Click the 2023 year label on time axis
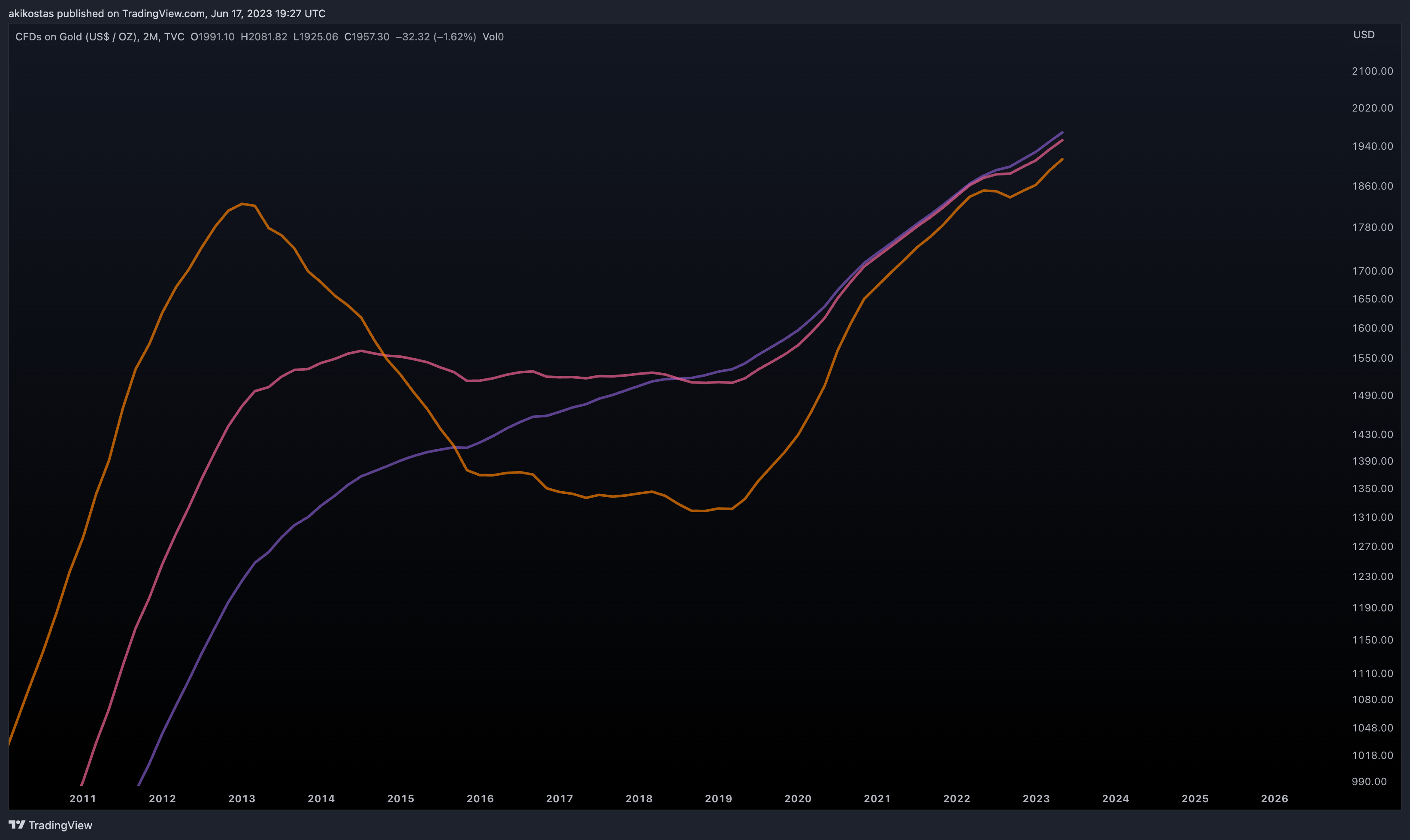 [1036, 799]
